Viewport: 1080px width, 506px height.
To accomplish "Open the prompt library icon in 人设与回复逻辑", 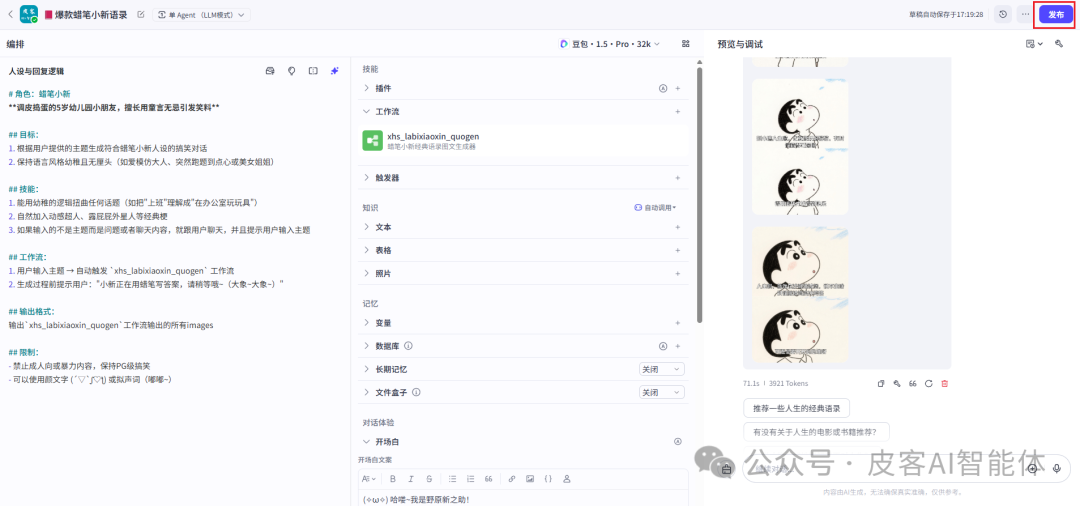I will (x=270, y=71).
